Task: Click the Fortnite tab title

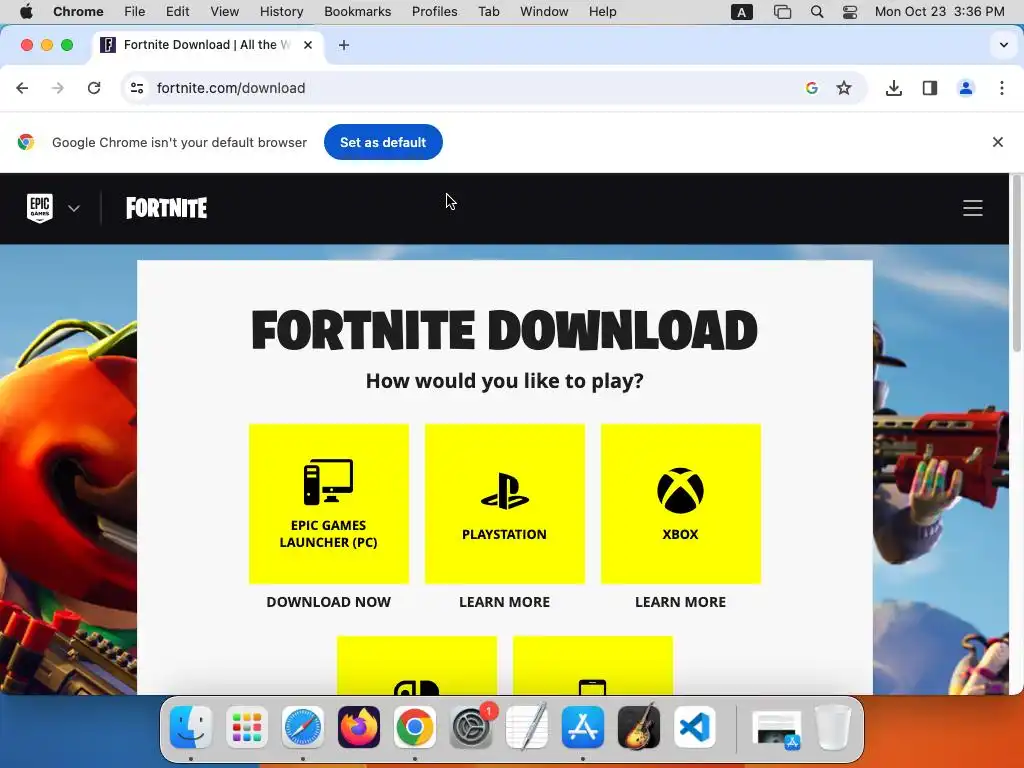Action: (207, 45)
